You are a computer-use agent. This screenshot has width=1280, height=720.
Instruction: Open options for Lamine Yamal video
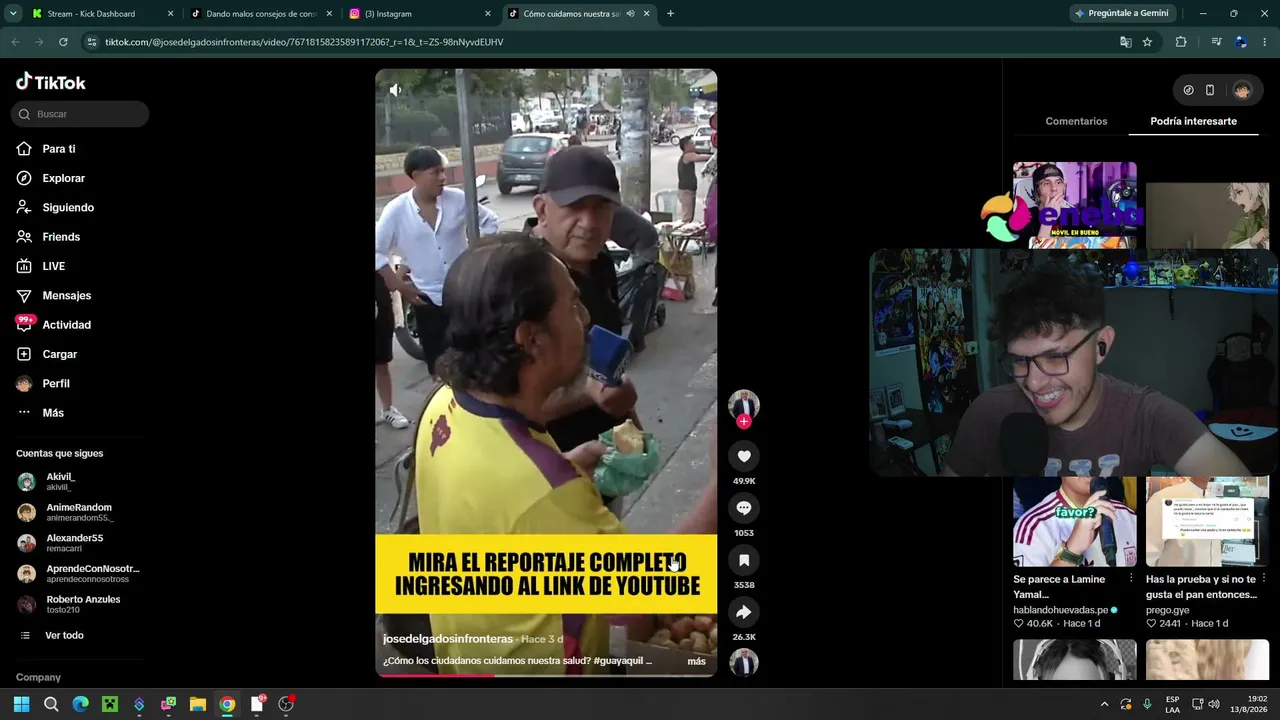[1131, 578]
